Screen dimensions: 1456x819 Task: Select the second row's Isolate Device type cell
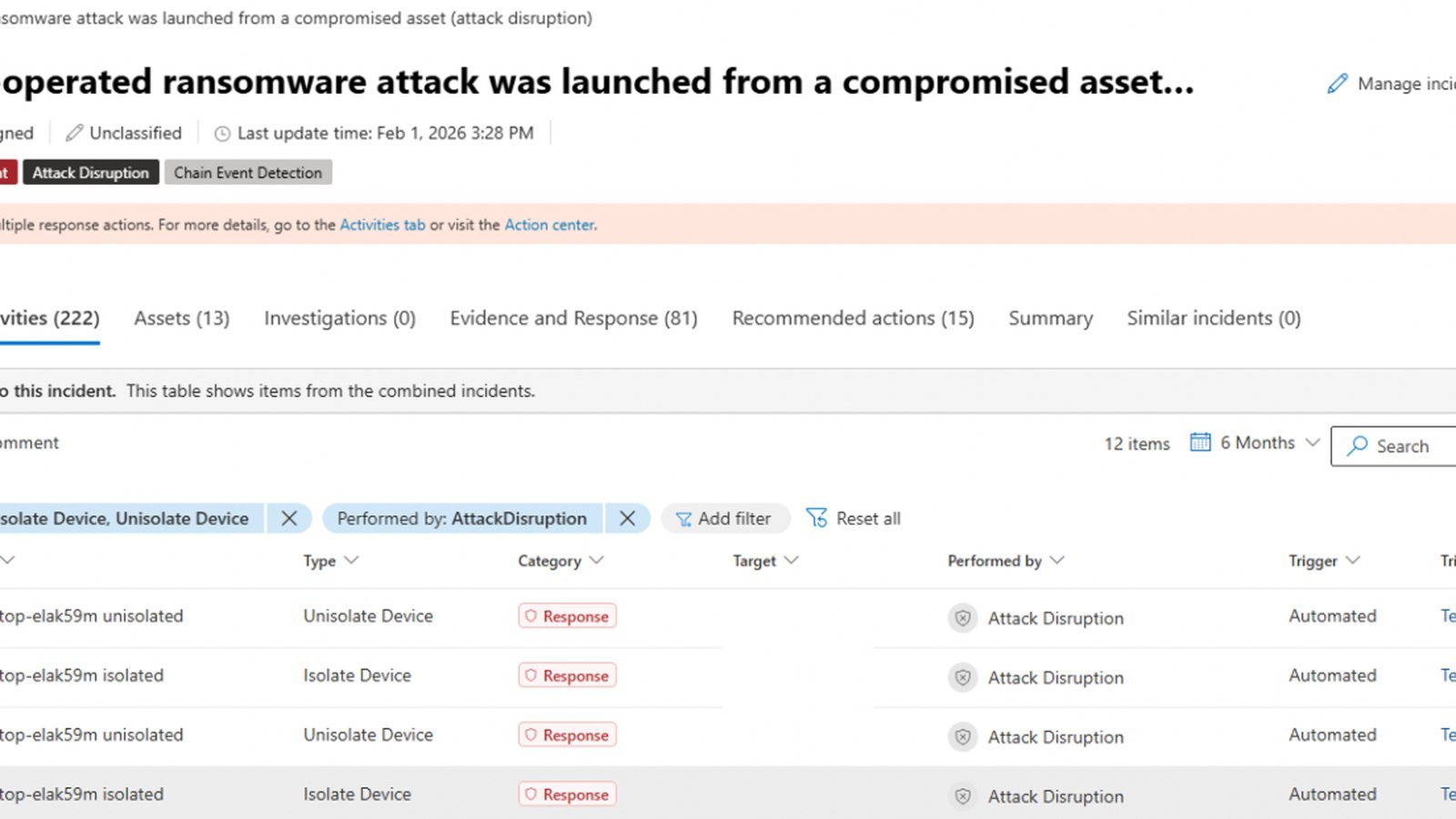point(358,675)
